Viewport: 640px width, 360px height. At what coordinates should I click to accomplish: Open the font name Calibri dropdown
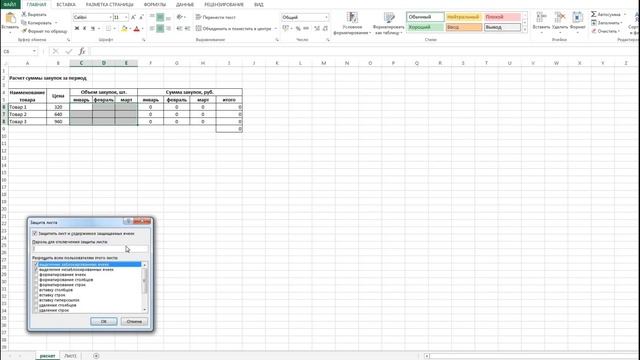coord(110,17)
